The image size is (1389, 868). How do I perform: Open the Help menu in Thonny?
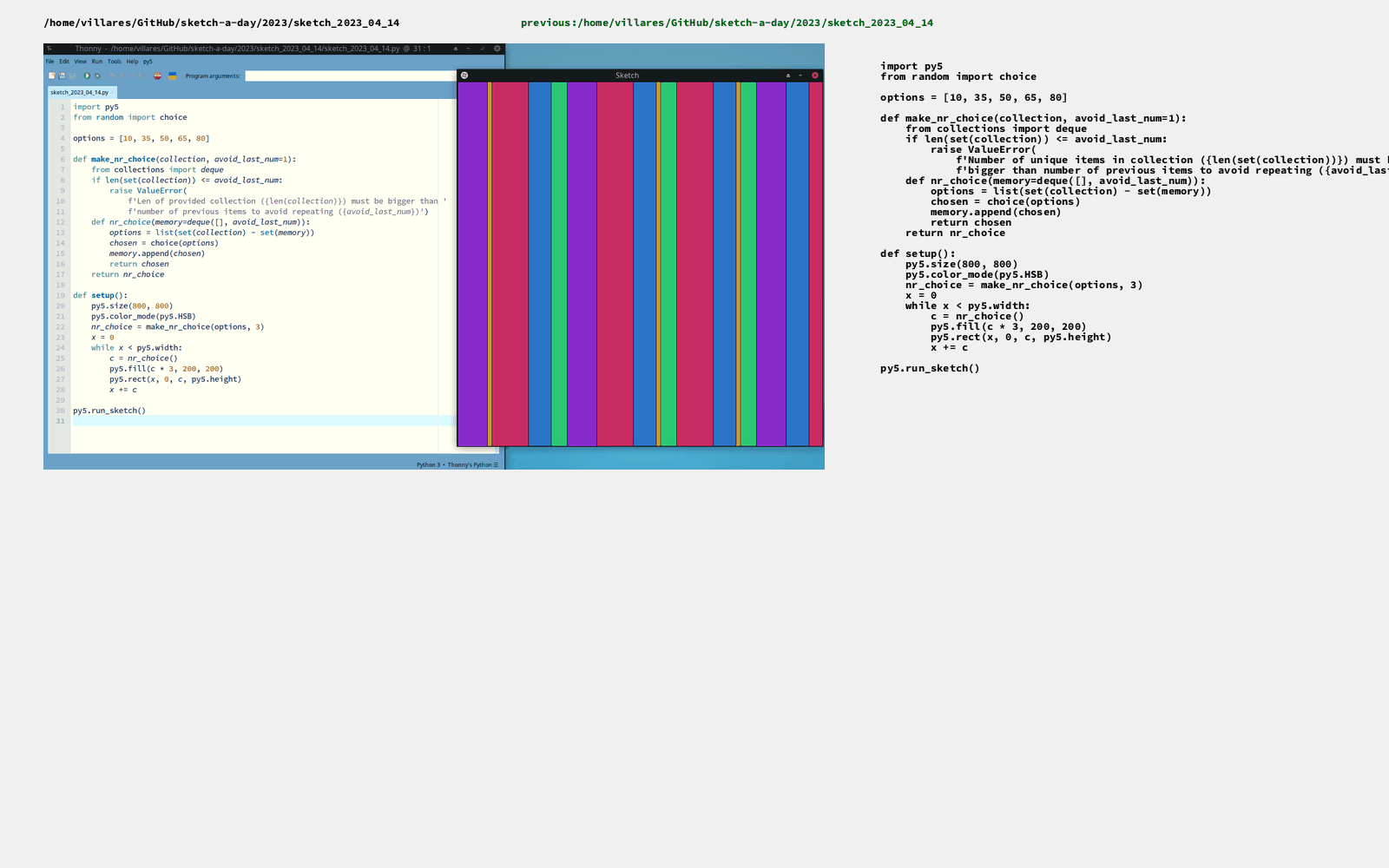132,62
